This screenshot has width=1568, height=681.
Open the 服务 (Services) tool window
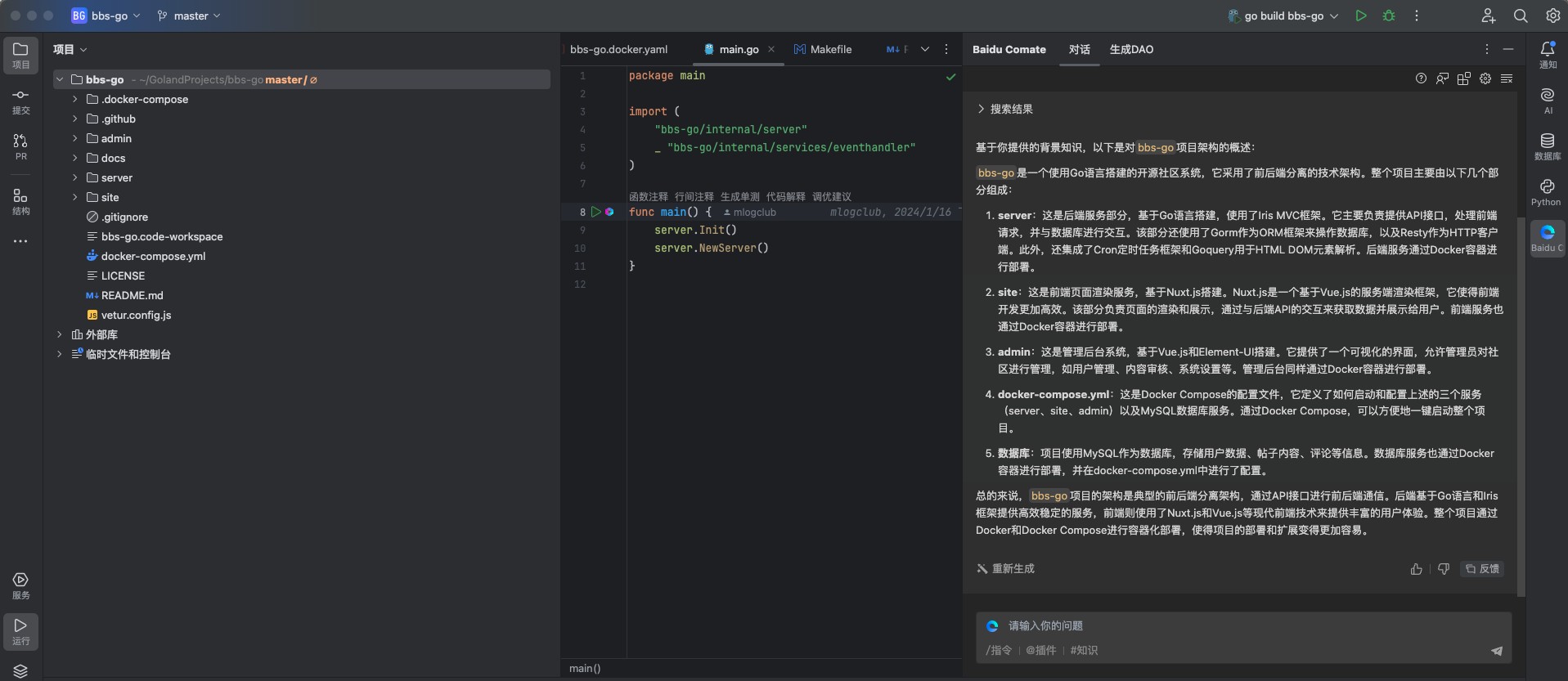point(20,586)
